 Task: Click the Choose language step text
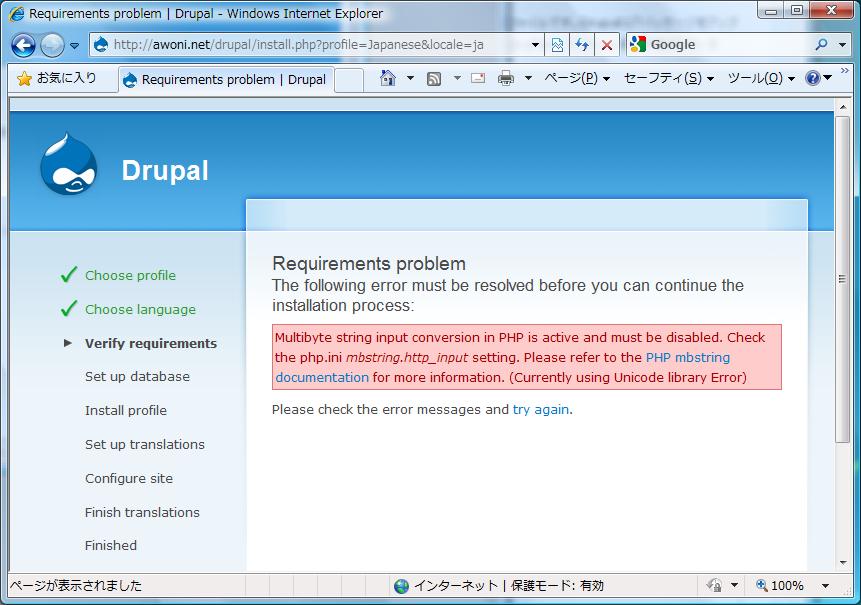[x=140, y=310]
